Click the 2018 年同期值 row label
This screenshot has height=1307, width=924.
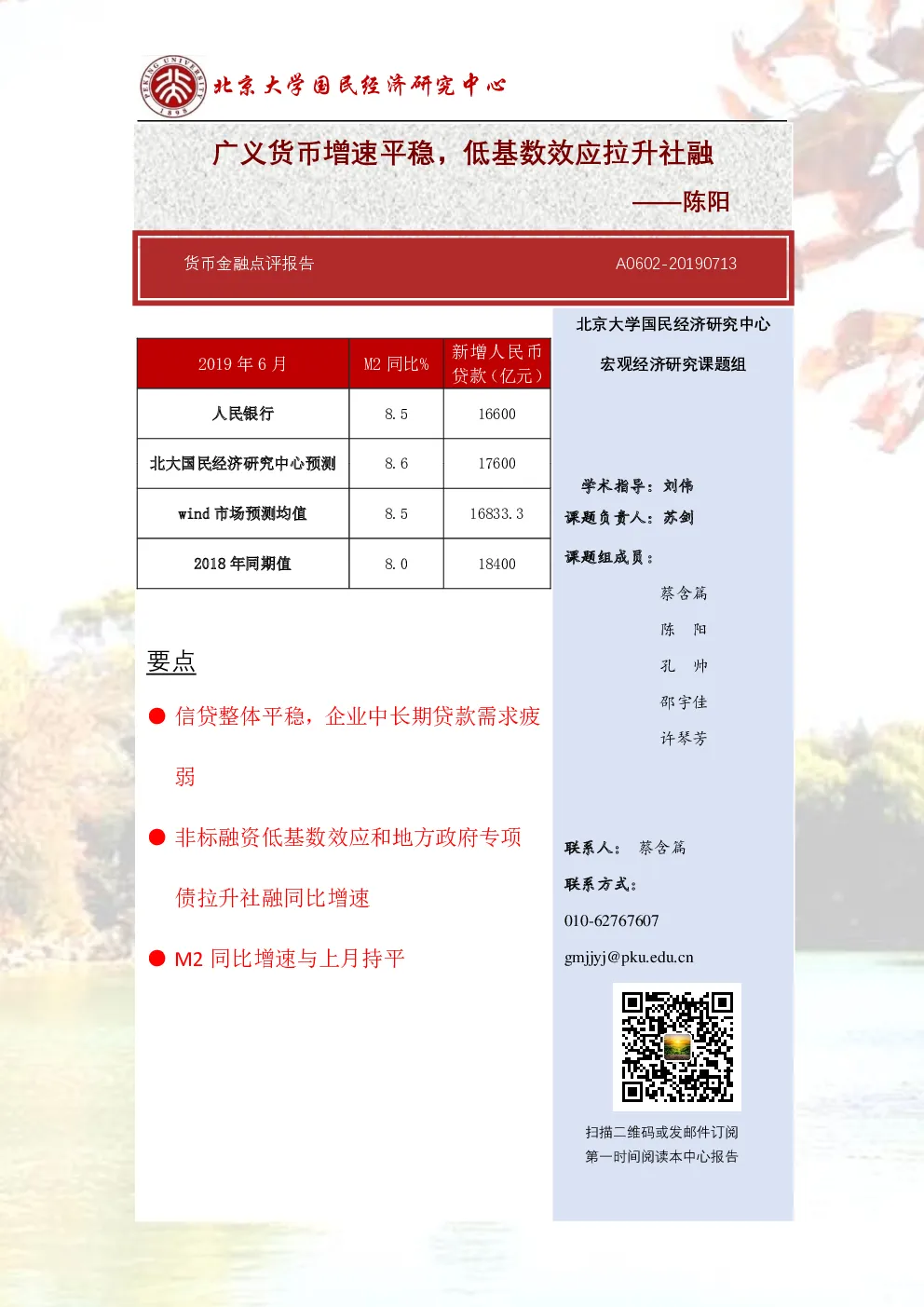[x=242, y=564]
